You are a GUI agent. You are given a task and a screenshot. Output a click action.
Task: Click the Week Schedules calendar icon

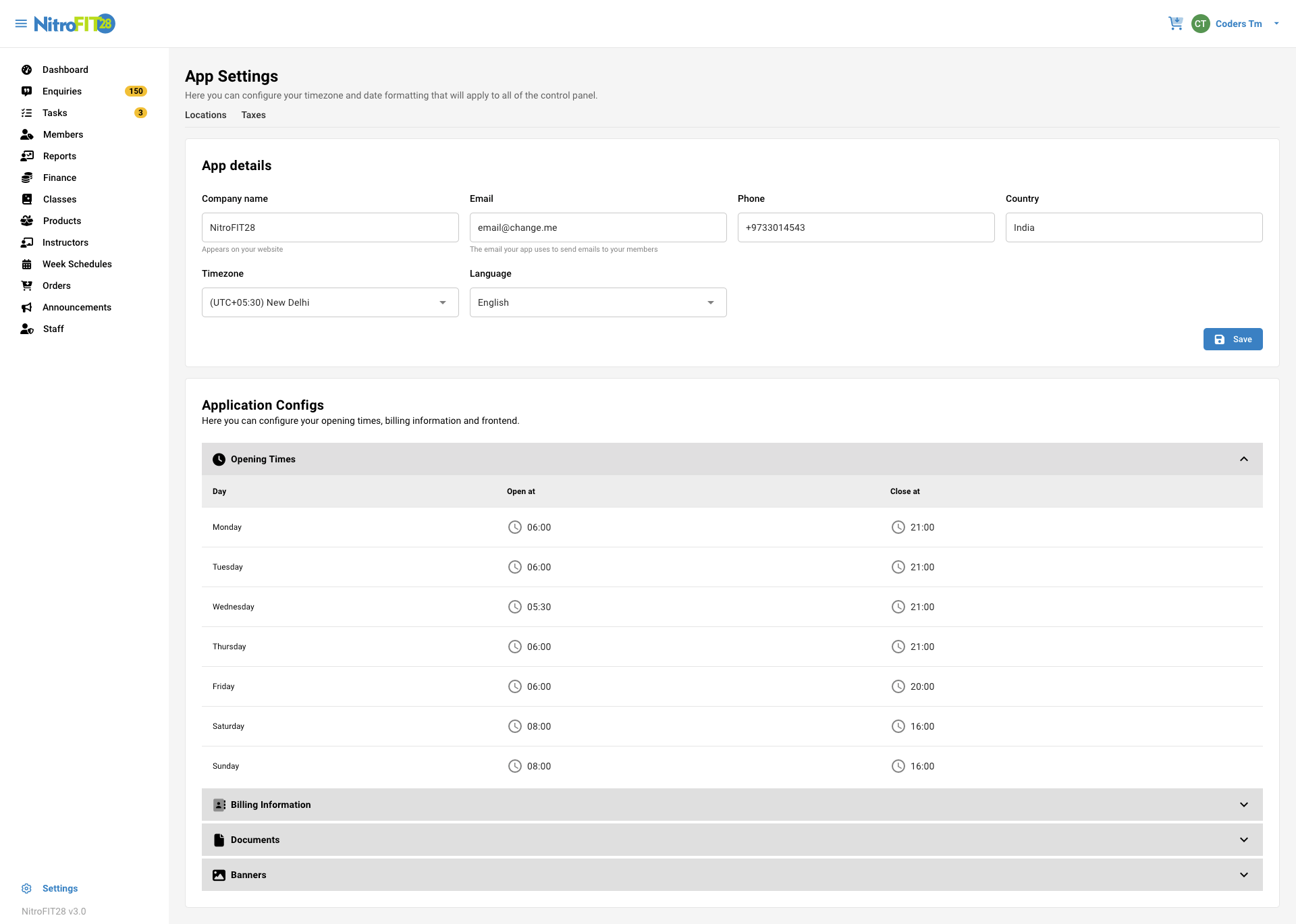[27, 264]
